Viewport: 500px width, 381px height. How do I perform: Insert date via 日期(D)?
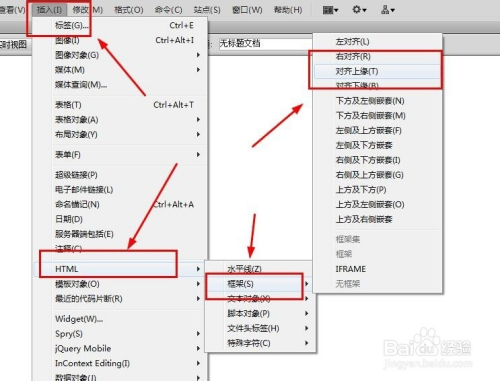(x=120, y=219)
